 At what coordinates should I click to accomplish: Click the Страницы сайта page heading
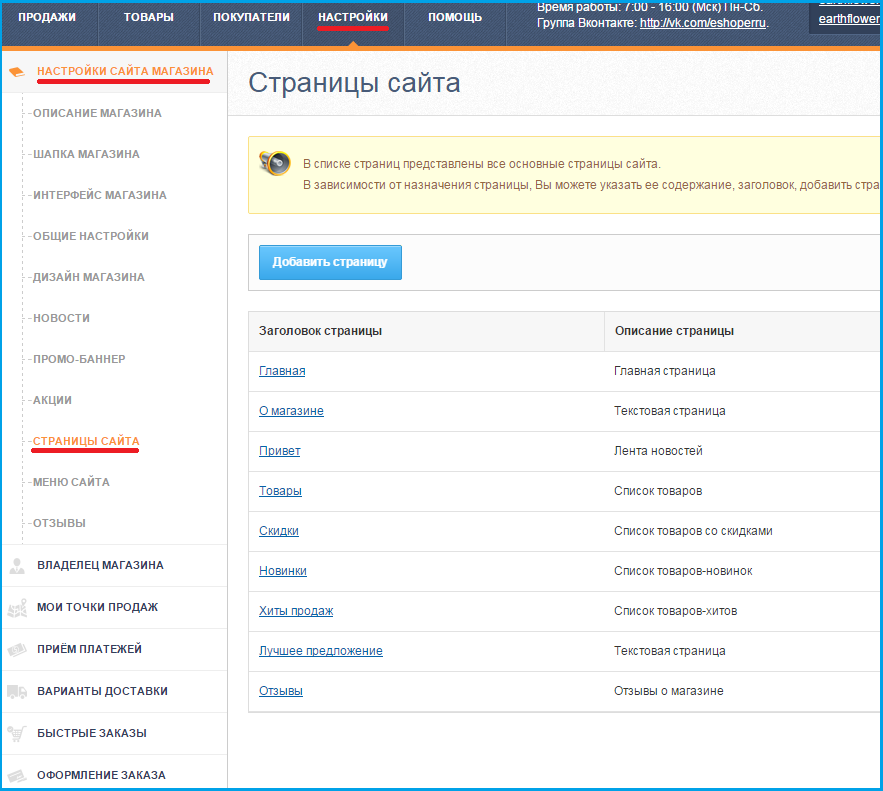(354, 83)
